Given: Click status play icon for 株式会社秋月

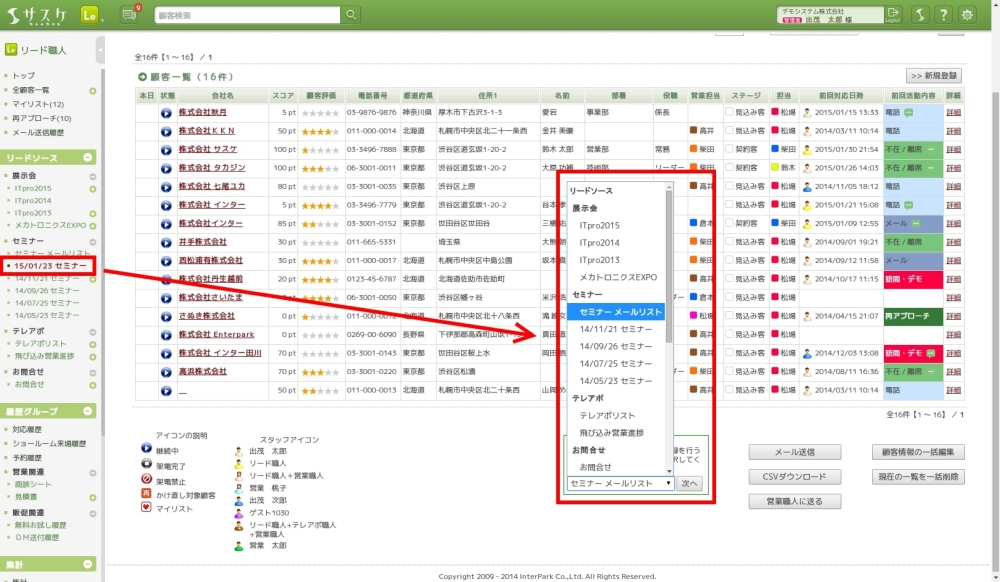Looking at the screenshot, I should tap(166, 112).
